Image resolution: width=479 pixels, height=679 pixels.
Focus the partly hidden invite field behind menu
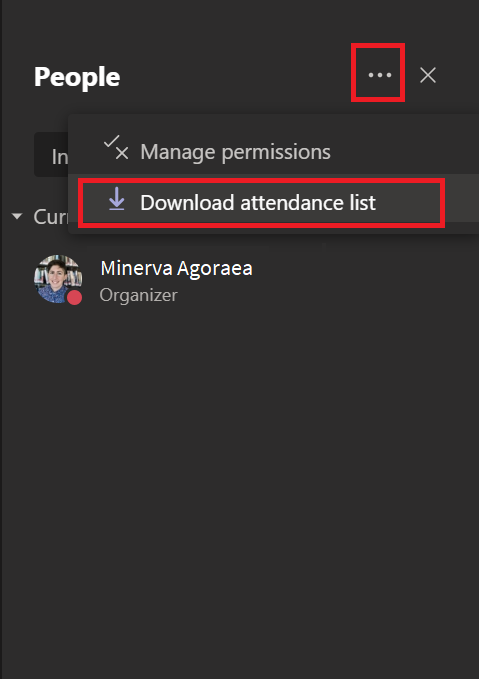click(x=51, y=155)
